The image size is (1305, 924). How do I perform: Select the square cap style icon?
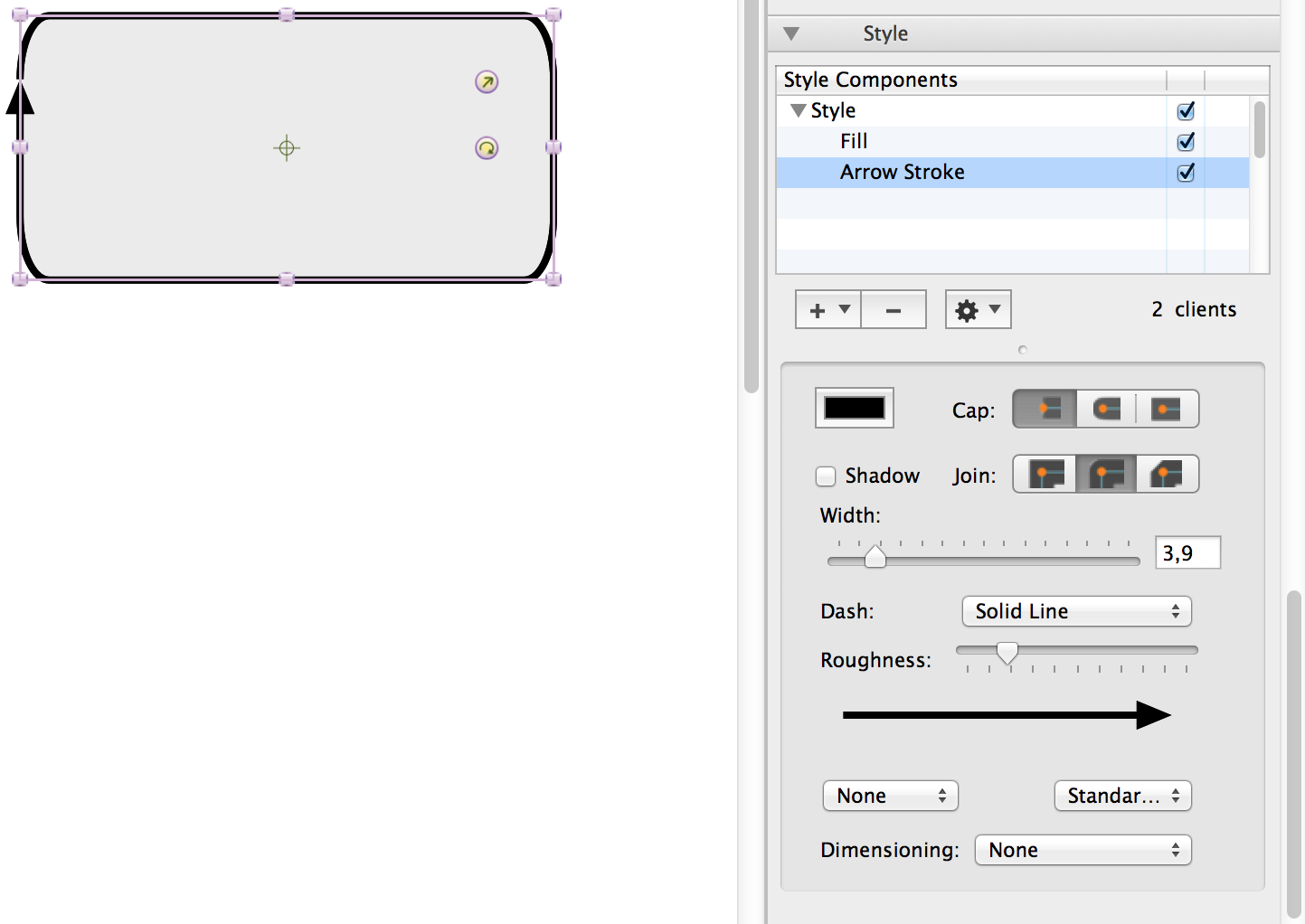click(1167, 409)
